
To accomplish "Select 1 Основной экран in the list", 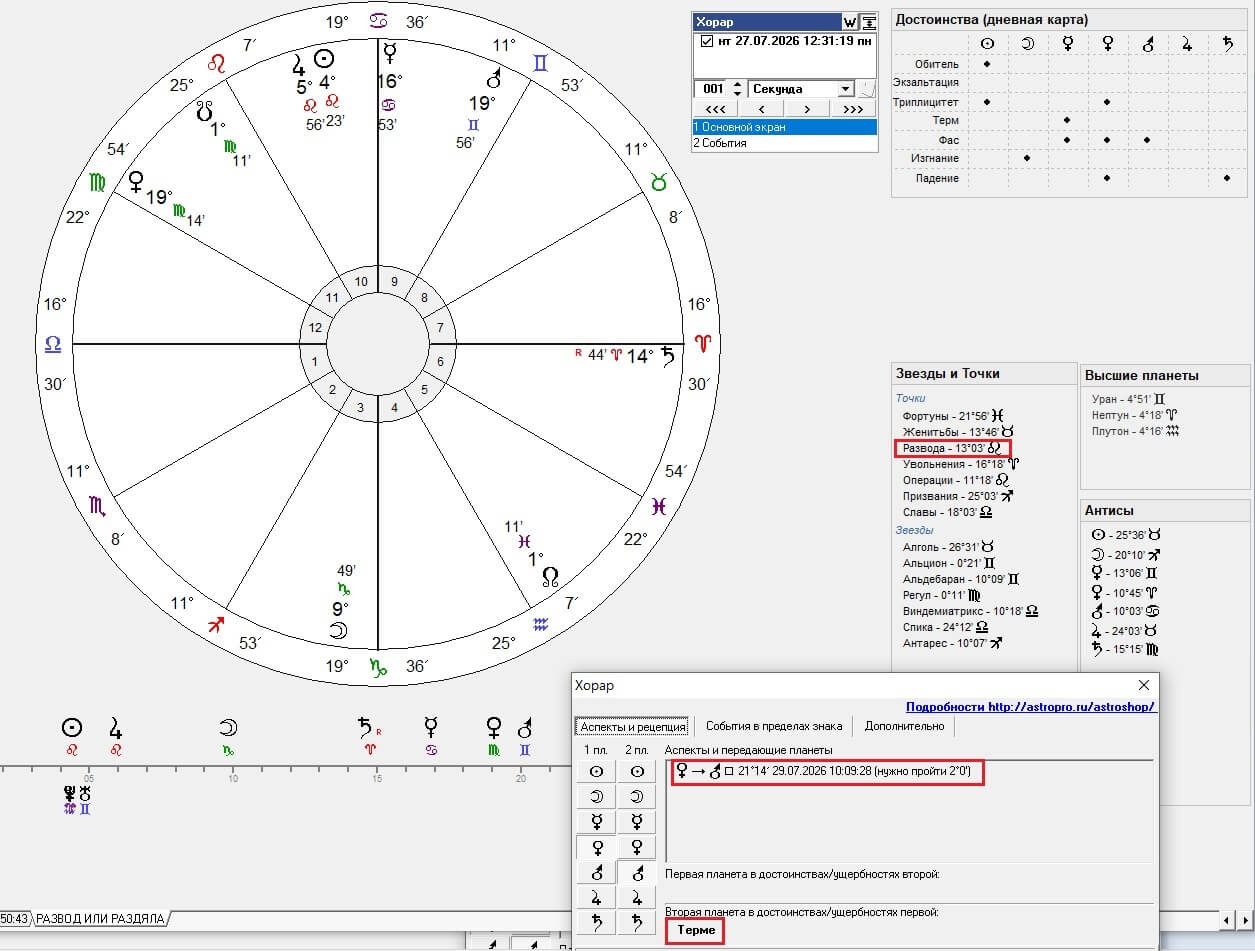I will point(785,127).
